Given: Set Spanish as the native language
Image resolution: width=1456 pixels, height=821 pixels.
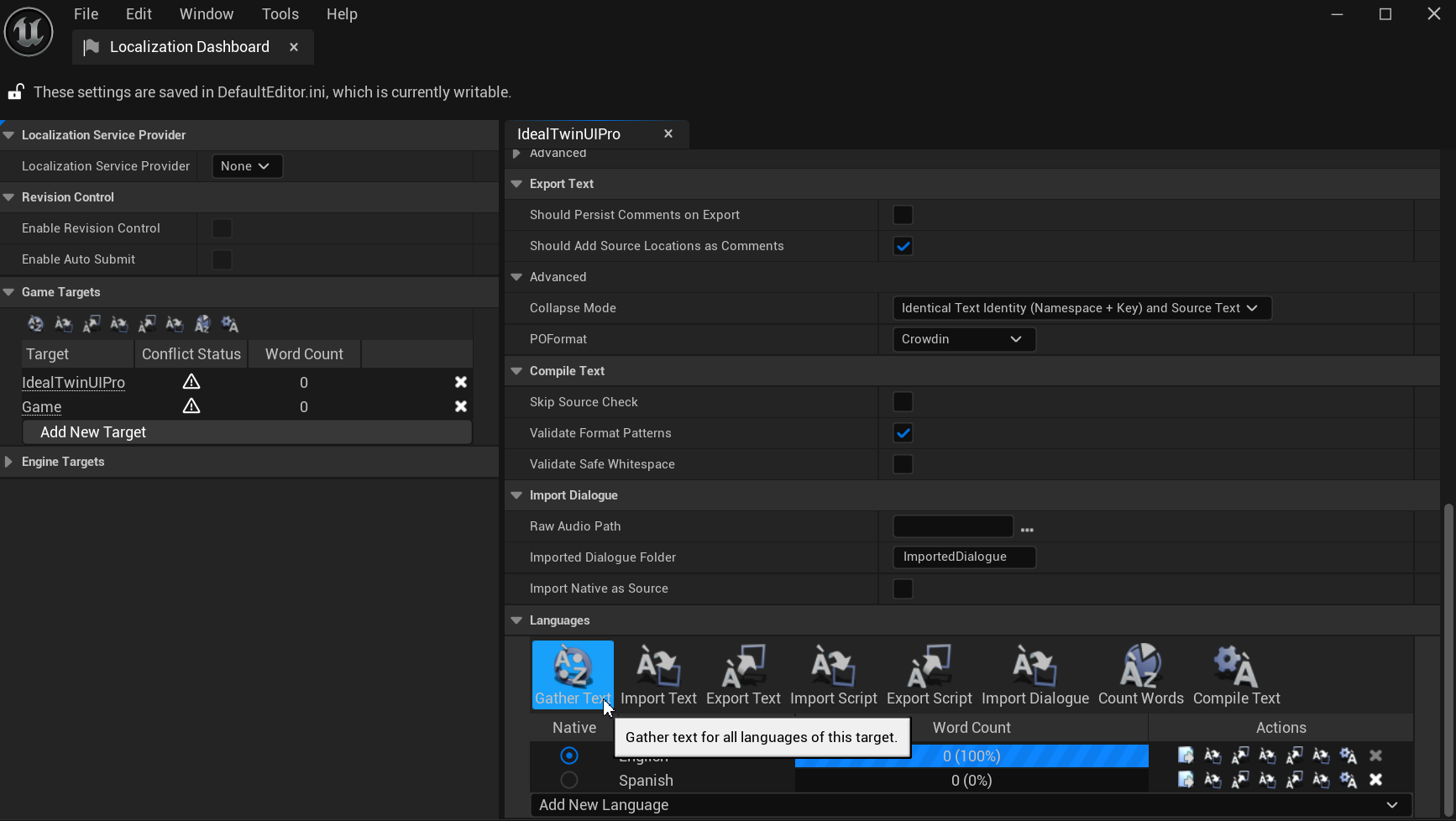Looking at the screenshot, I should tap(569, 780).
